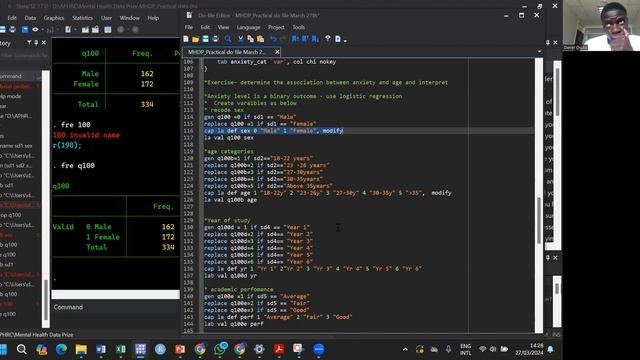This screenshot has height=360, width=640.
Task: Open the Help menu in Stata
Action: (153, 18)
